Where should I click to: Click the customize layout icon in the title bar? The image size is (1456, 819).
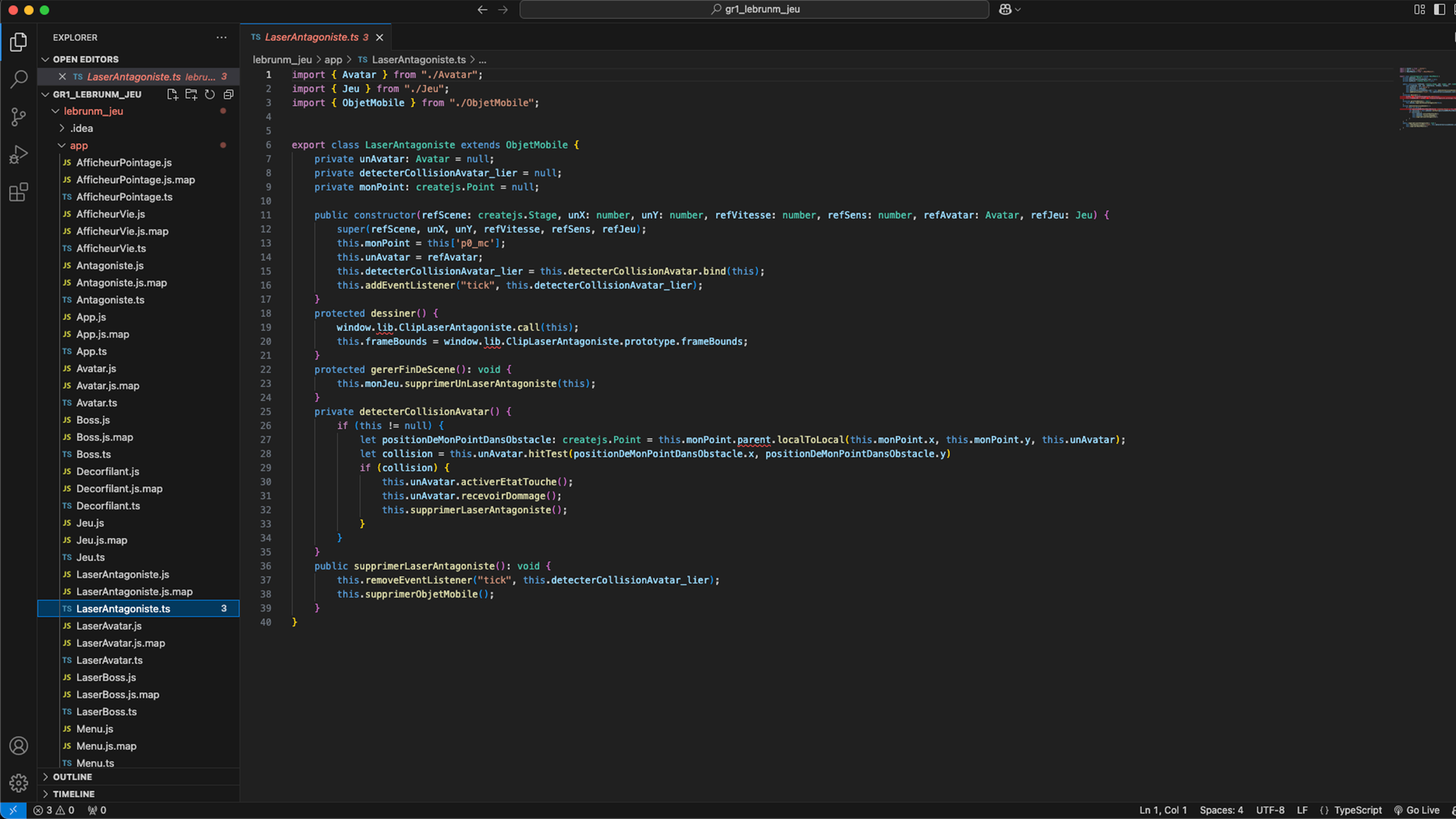point(1420,9)
